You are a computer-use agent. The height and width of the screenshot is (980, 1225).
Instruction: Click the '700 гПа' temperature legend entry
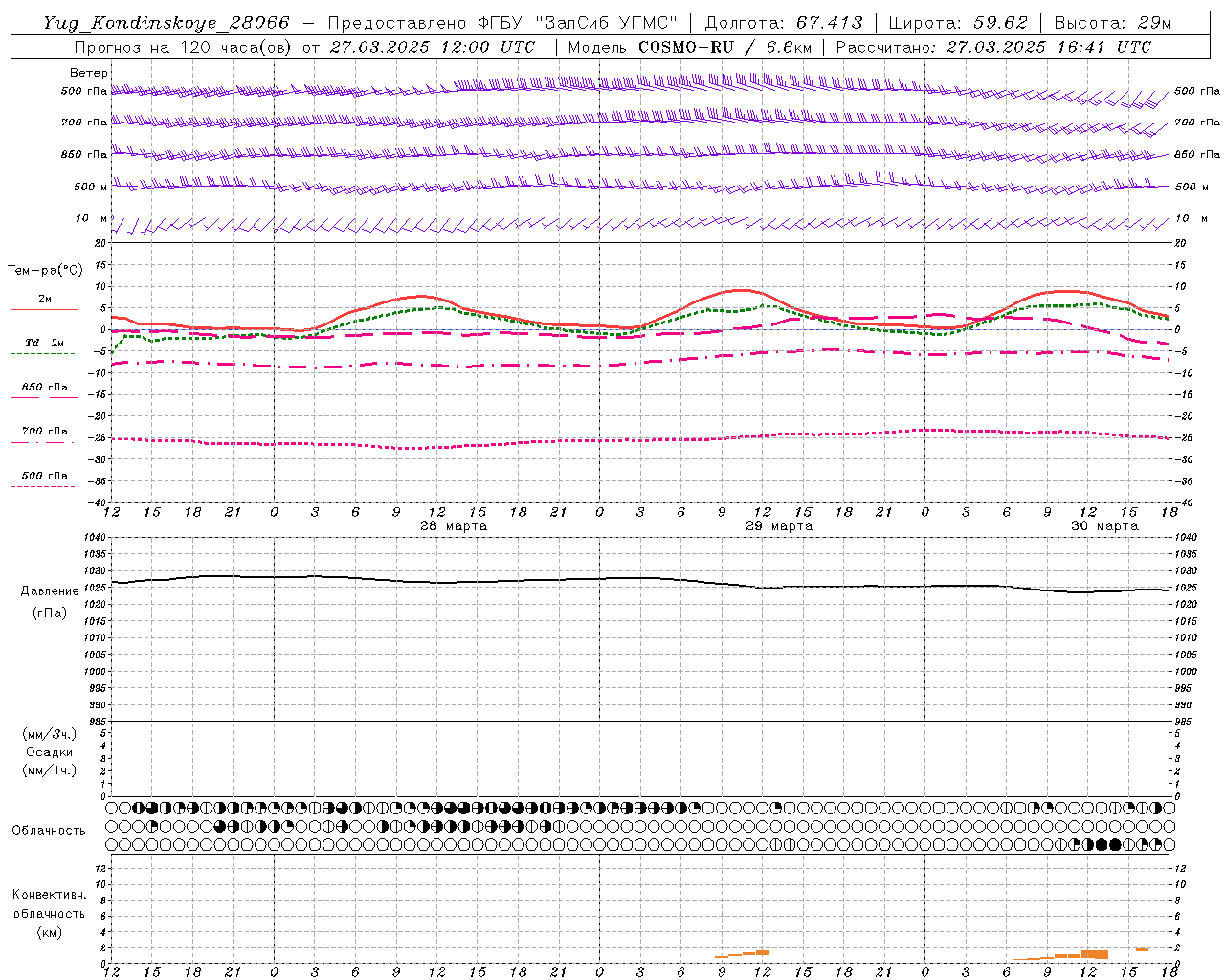pyautogui.click(x=45, y=432)
